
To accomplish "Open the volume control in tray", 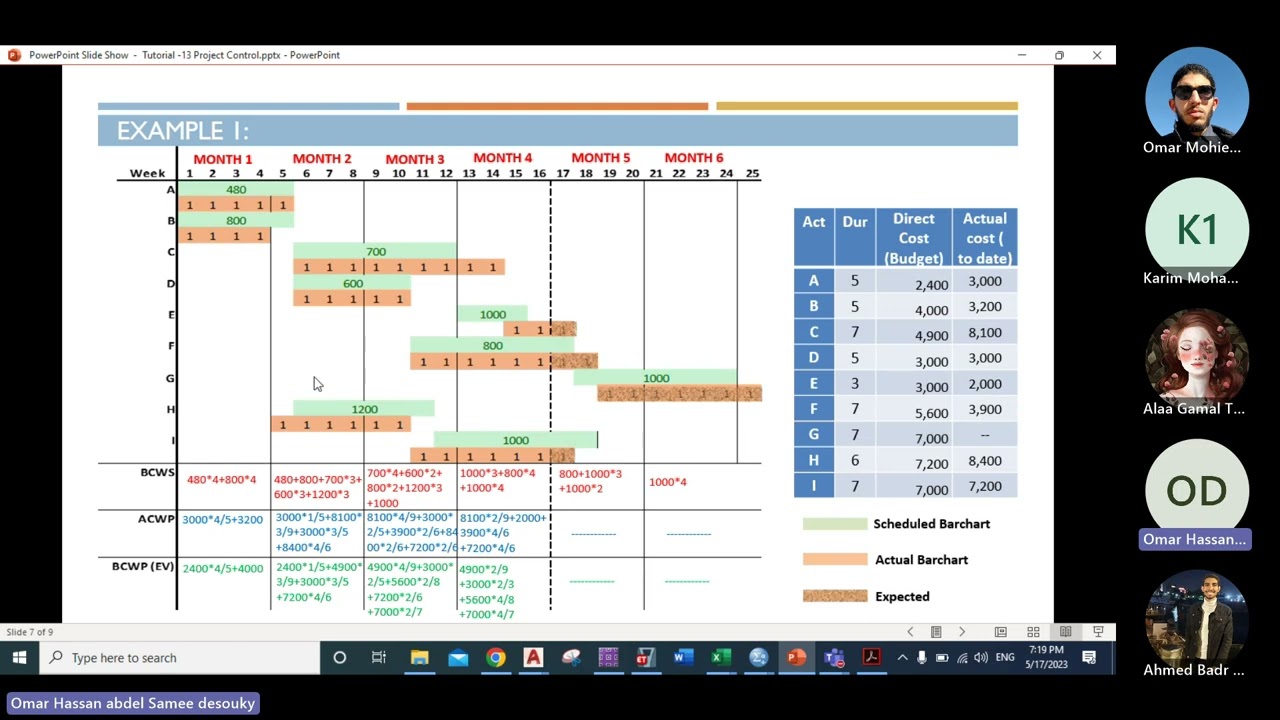I will pyautogui.click(x=981, y=657).
